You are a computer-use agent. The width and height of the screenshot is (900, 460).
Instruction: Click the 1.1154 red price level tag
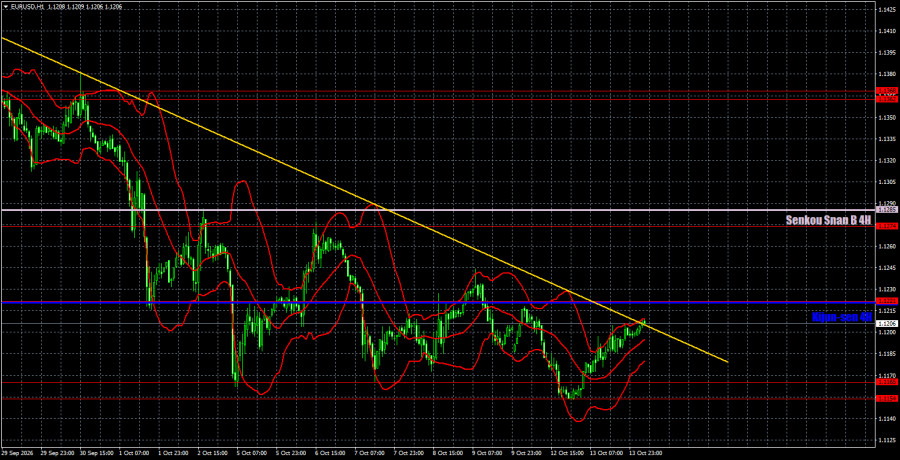(886, 397)
